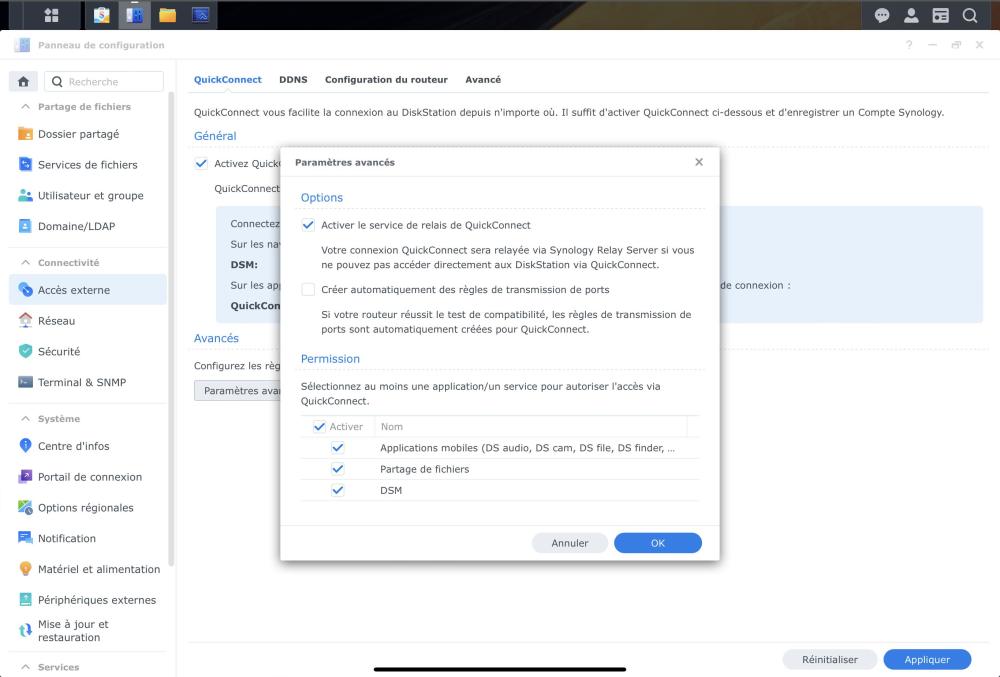Image resolution: width=1000 pixels, height=677 pixels.
Task: Collapse the Connectivité section
Action: [26, 262]
